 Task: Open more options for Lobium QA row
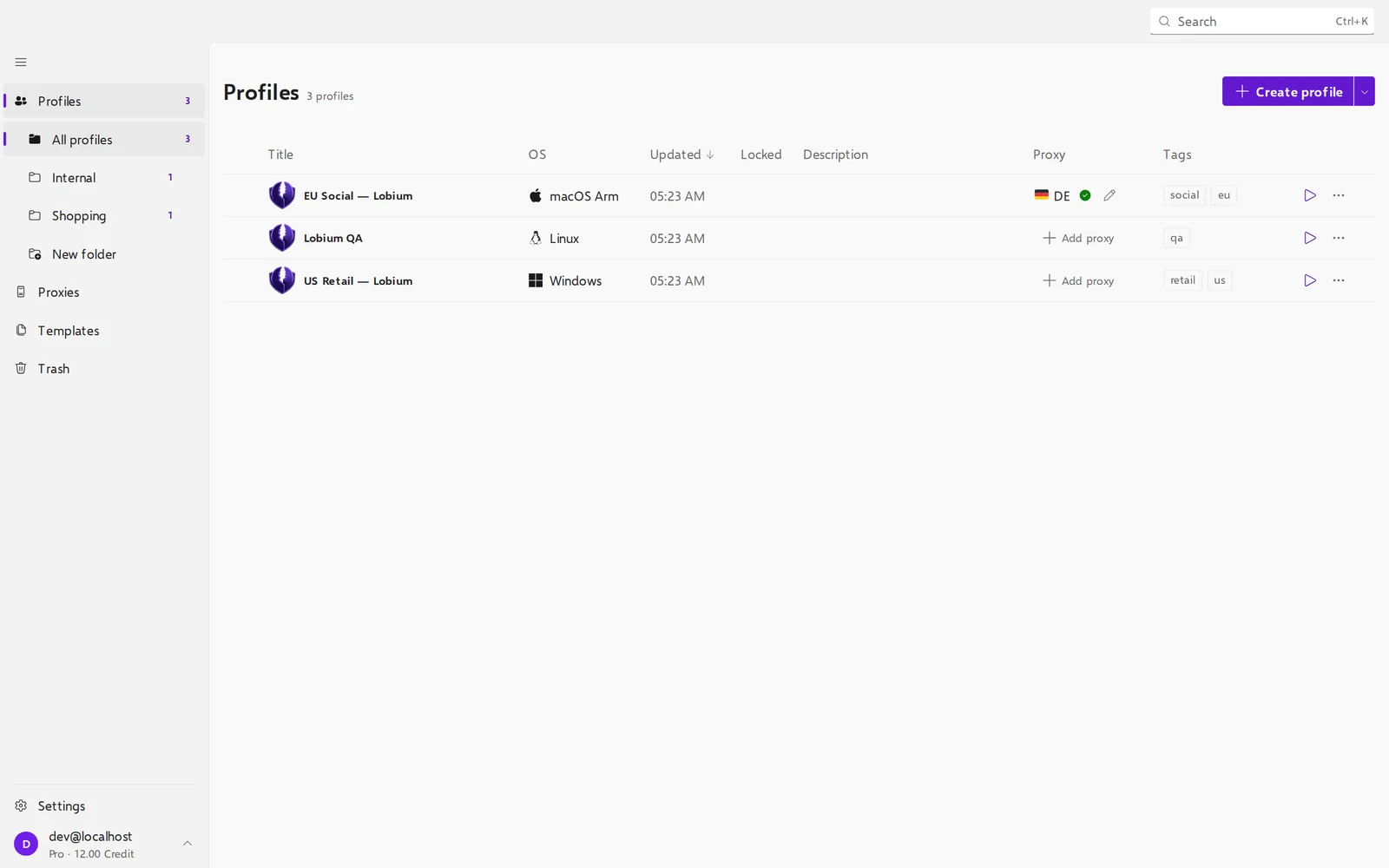[1339, 238]
